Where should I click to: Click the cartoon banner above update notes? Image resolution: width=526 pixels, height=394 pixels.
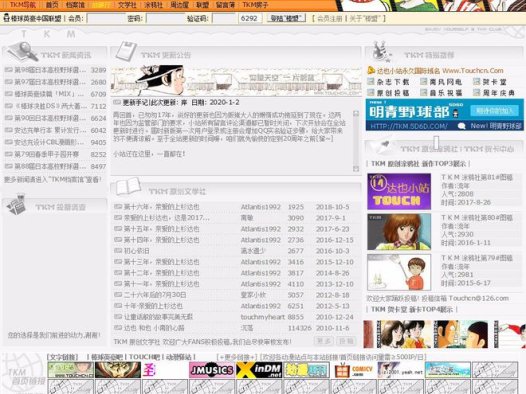(235, 80)
